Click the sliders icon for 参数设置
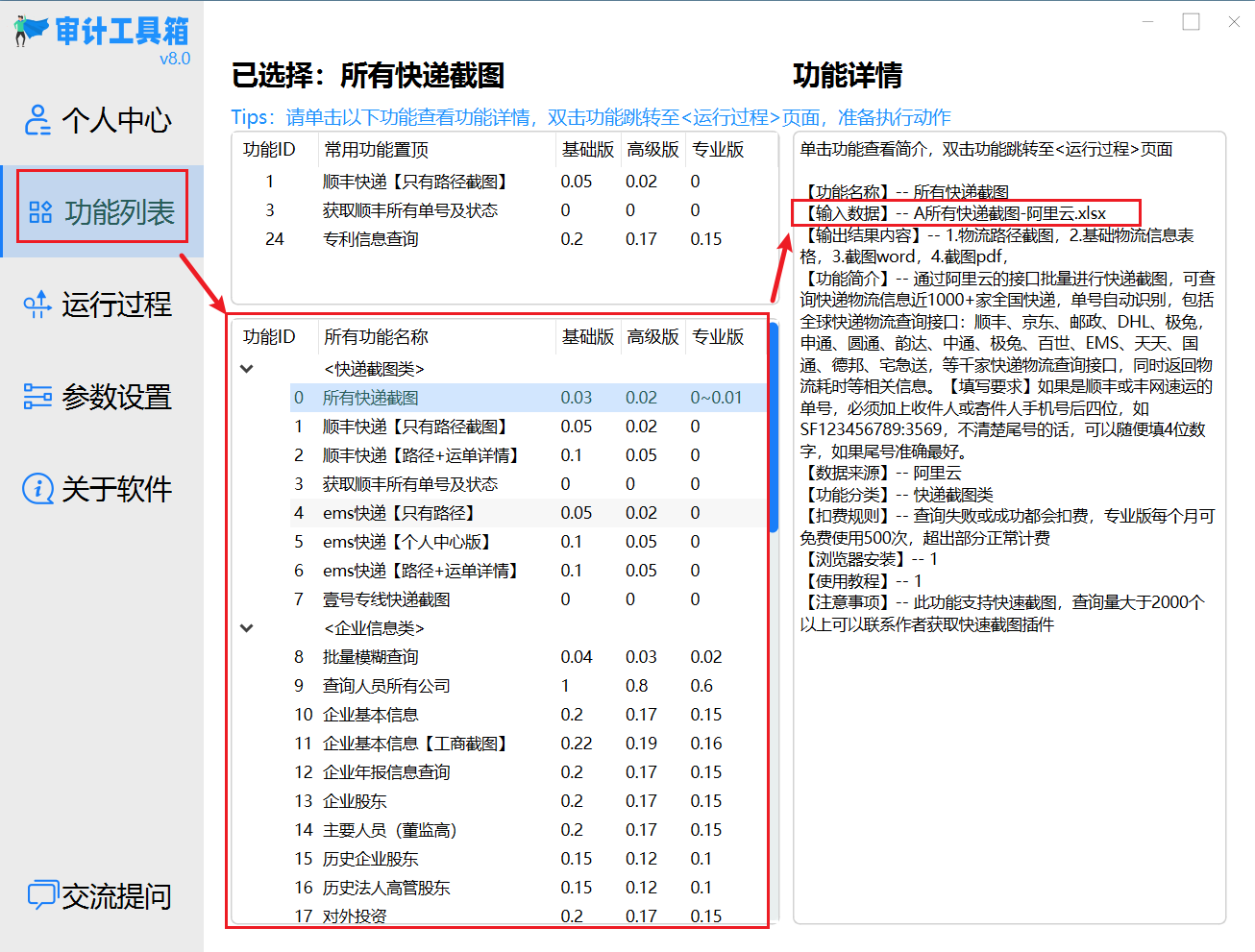1255x952 pixels. tap(38, 396)
